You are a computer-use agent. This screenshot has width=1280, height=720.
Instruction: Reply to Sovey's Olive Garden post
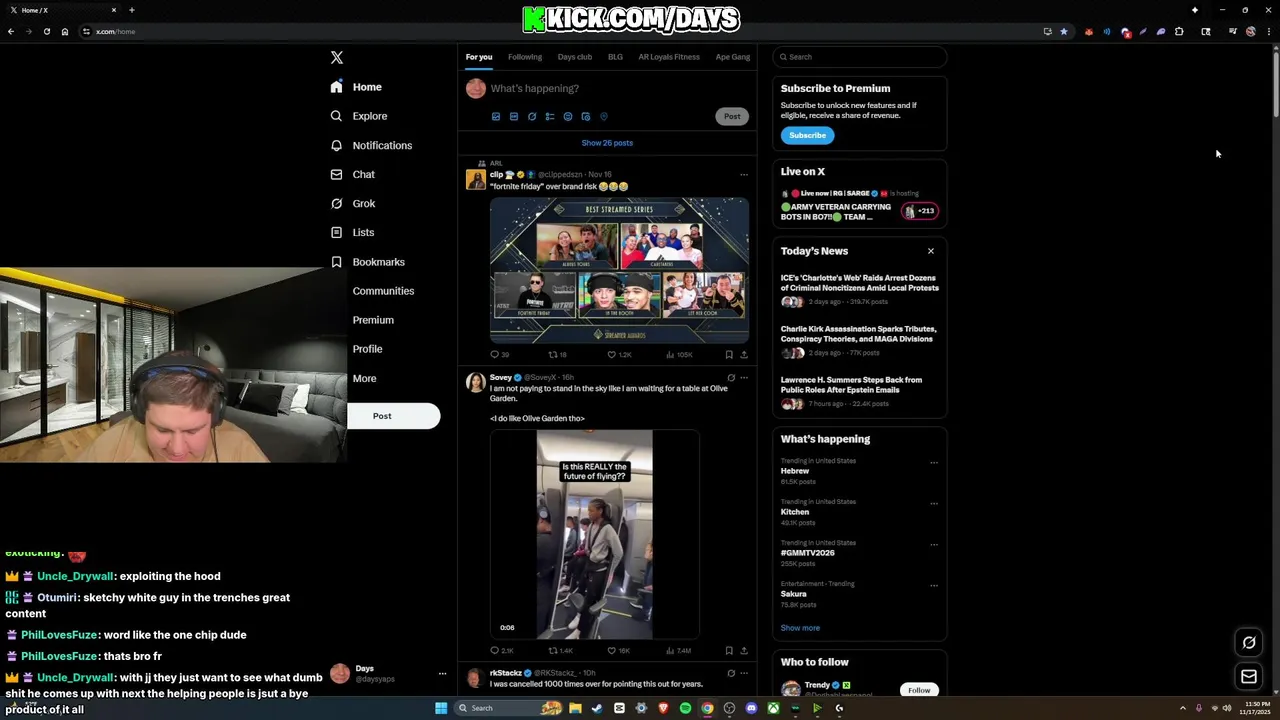(501, 650)
